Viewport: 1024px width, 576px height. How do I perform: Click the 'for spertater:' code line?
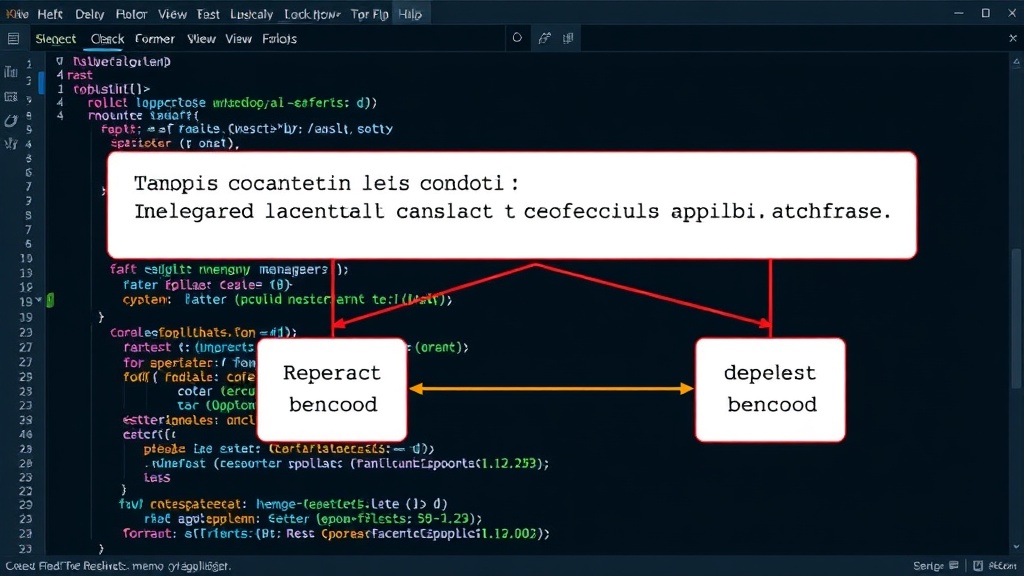tap(189, 362)
